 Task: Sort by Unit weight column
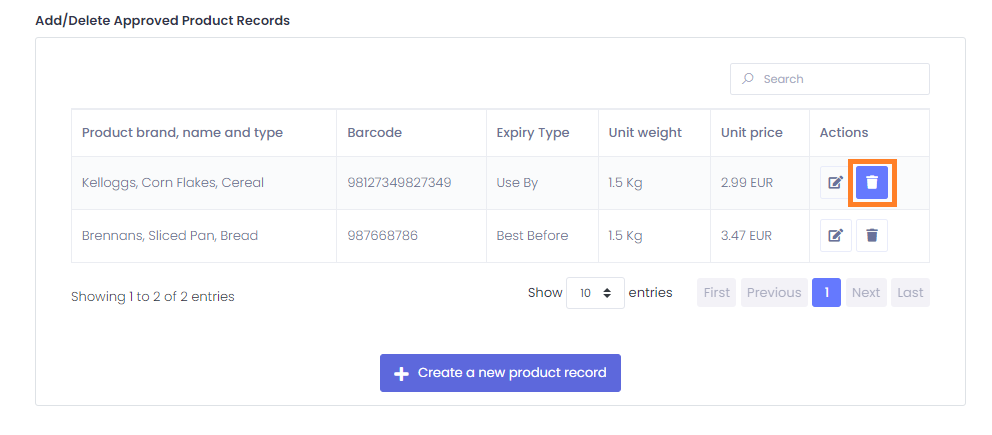pyautogui.click(x=645, y=133)
